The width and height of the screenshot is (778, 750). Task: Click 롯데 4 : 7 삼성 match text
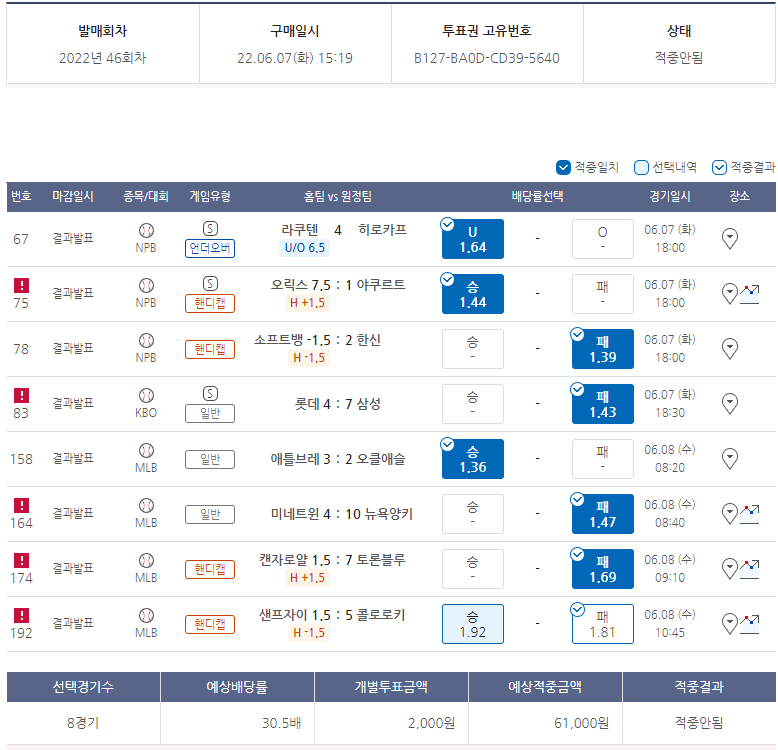337,404
